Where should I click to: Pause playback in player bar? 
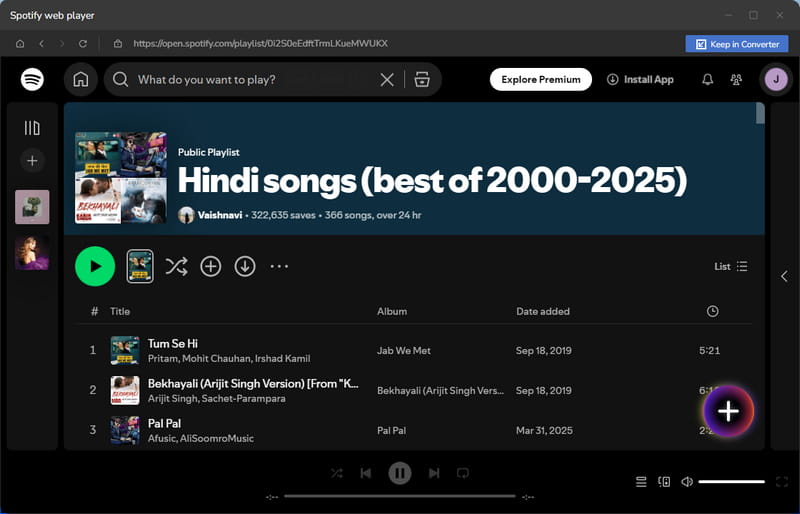[400, 473]
